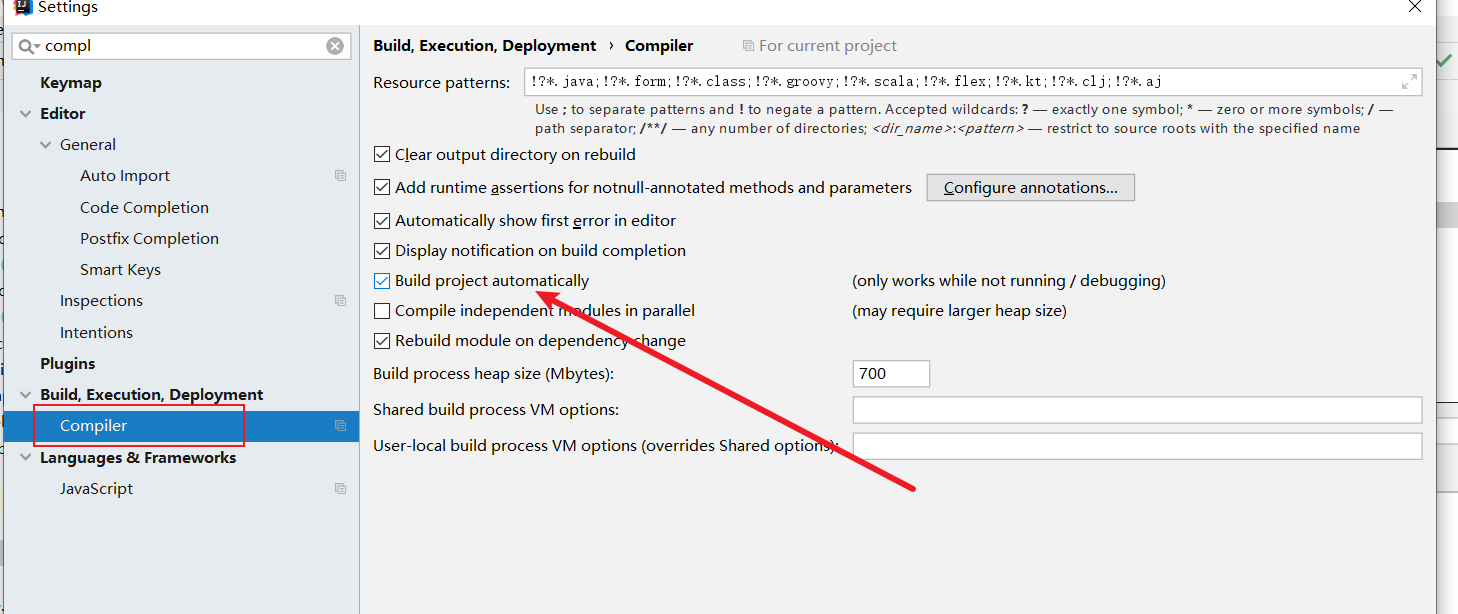Image resolution: width=1458 pixels, height=614 pixels.
Task: Collapse Languages & Frameworks section
Action: click(x=25, y=458)
